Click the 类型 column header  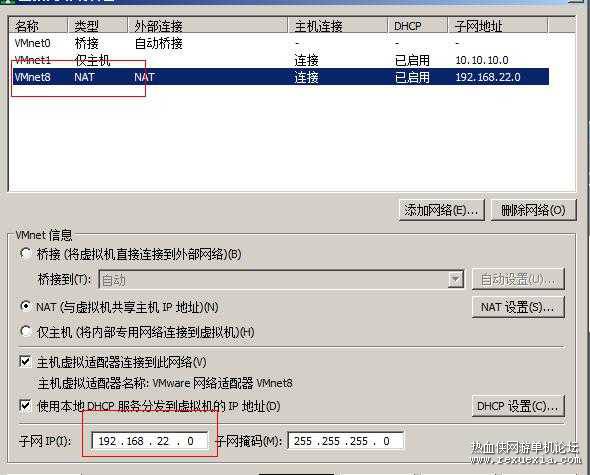97,26
